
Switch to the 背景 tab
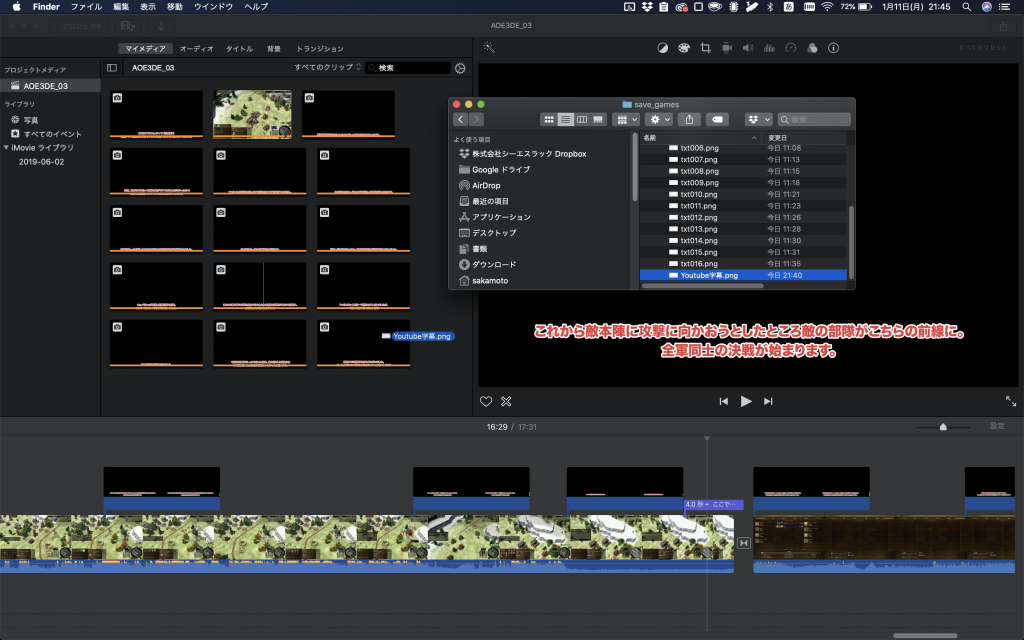tap(274, 48)
